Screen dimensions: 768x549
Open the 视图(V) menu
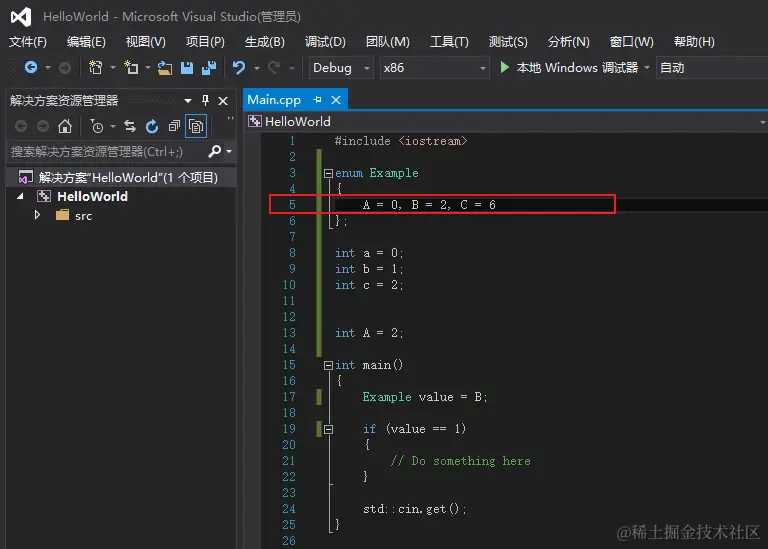pyautogui.click(x=145, y=42)
